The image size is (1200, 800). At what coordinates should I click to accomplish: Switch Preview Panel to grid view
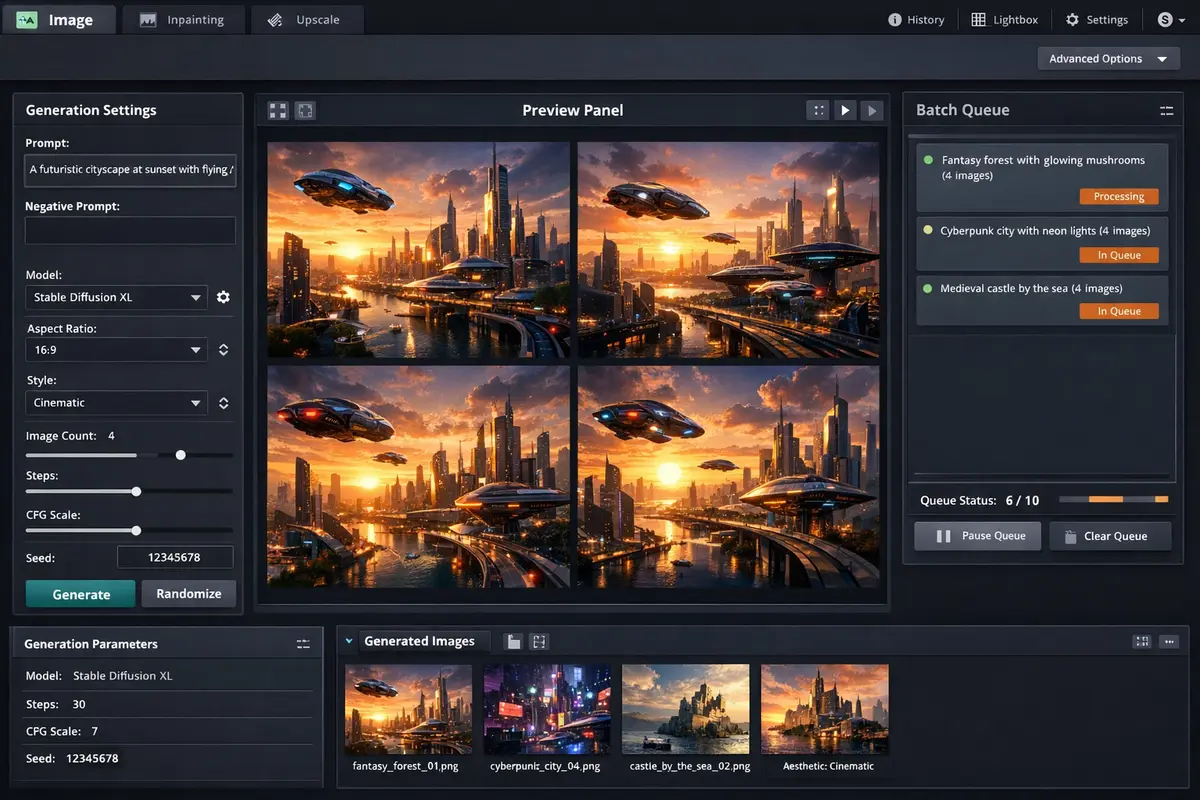(x=278, y=110)
